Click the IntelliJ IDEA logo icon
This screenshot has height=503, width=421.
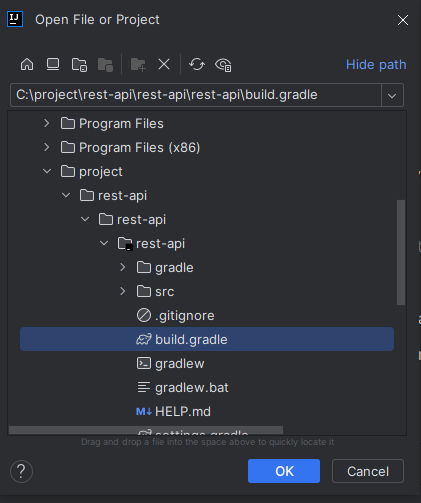pyautogui.click(x=15, y=19)
